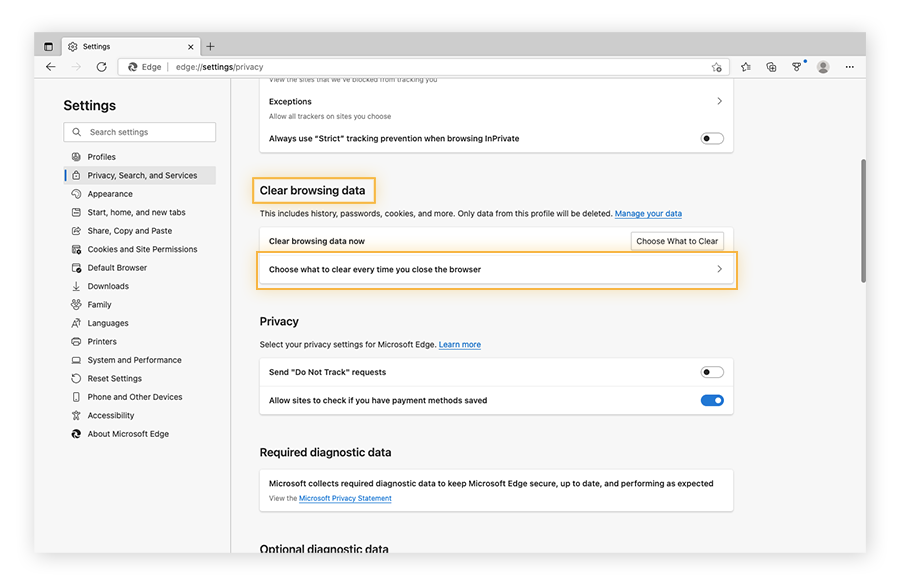Enable Strict tracking prevention for InPrivate

pyautogui.click(x=711, y=139)
